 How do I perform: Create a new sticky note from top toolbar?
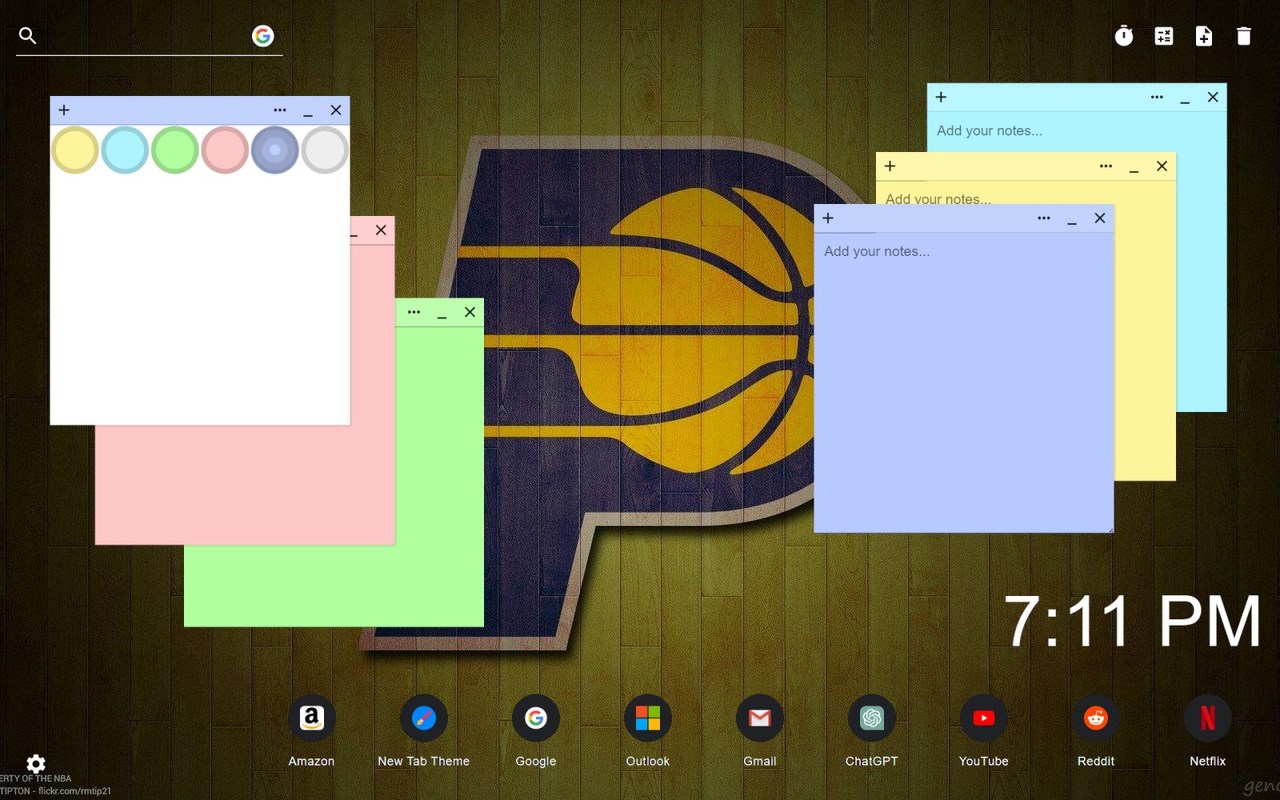click(x=1204, y=36)
